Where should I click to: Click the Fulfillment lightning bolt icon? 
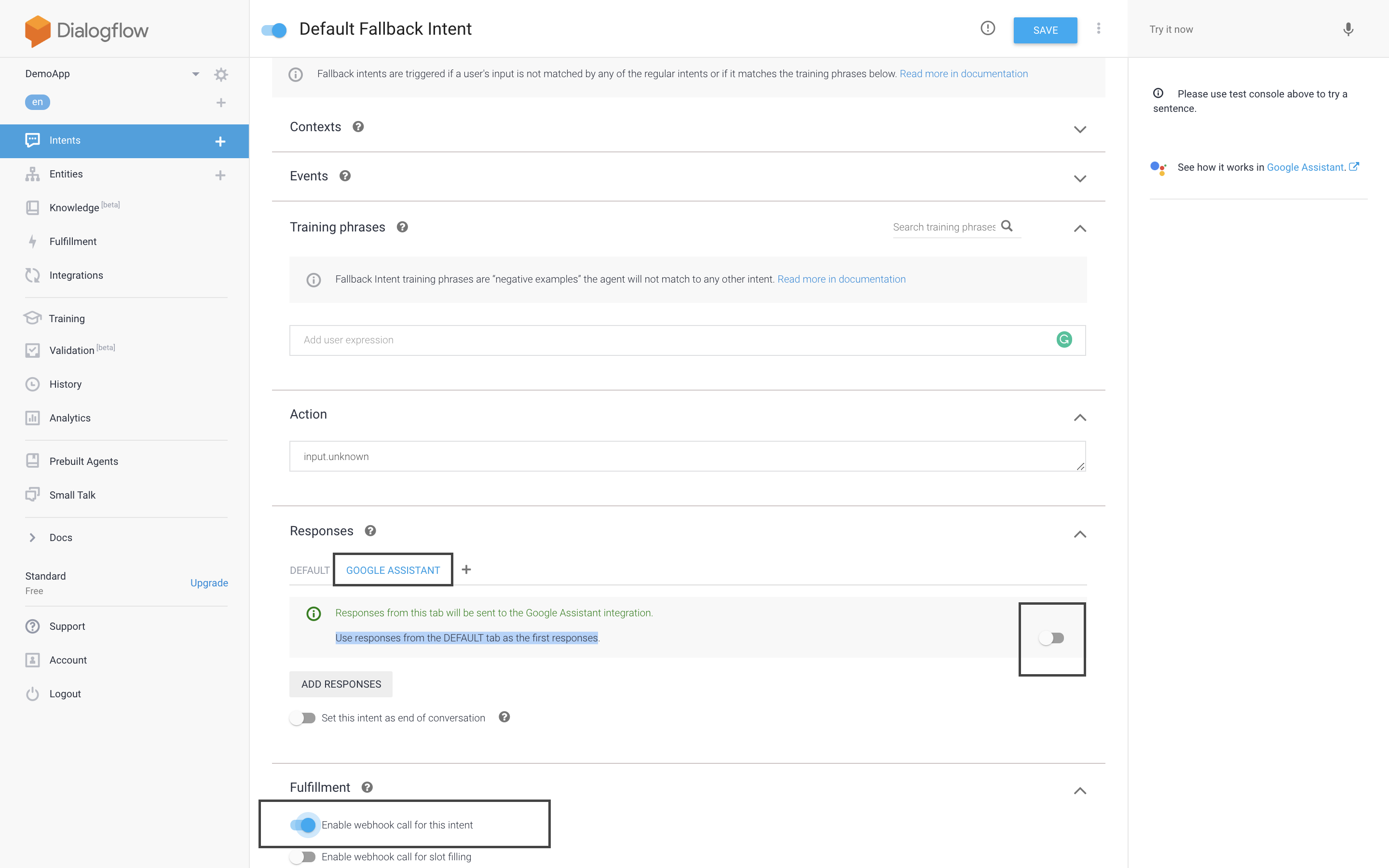click(x=33, y=241)
